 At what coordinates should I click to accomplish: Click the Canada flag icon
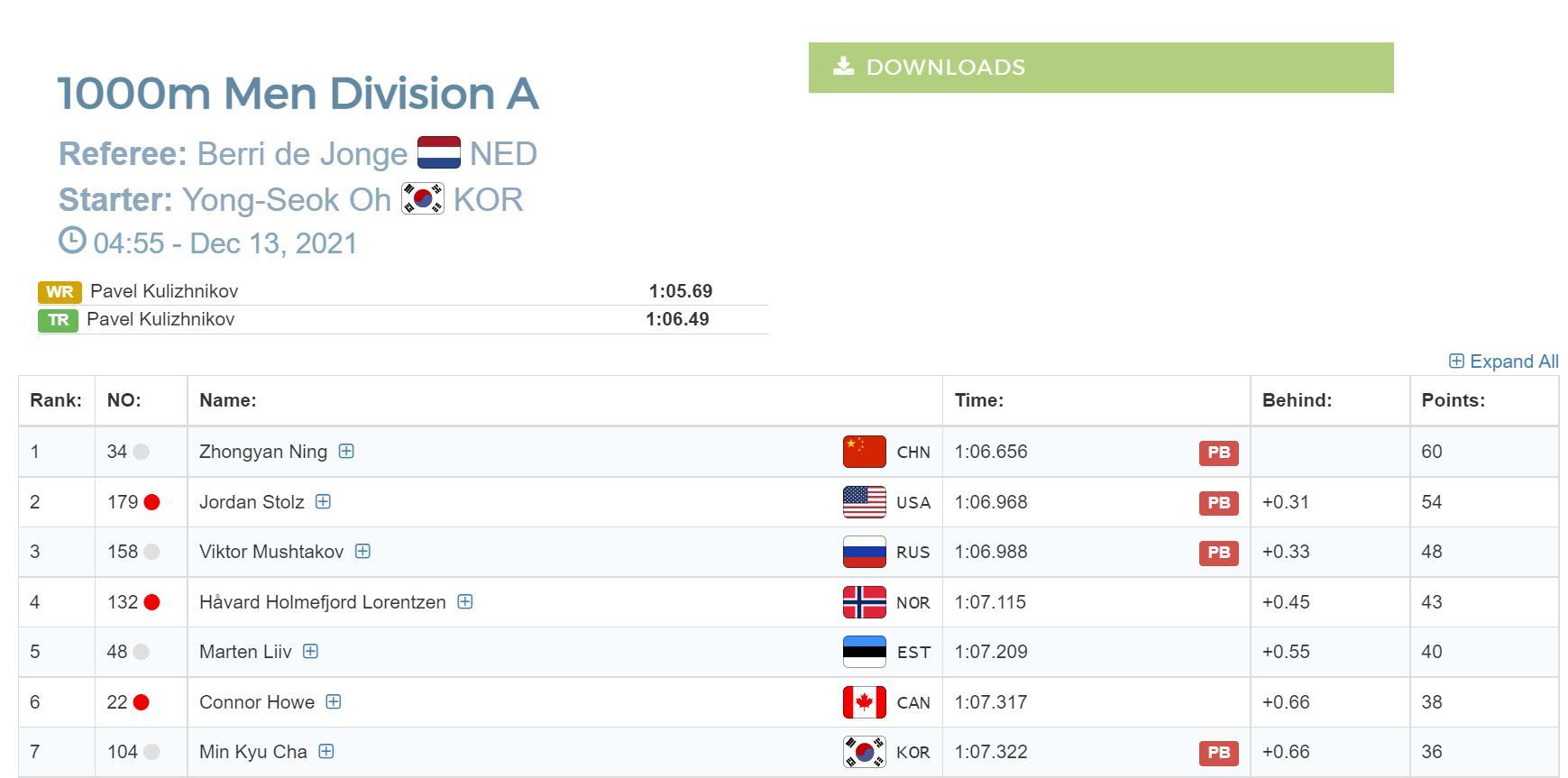click(864, 702)
